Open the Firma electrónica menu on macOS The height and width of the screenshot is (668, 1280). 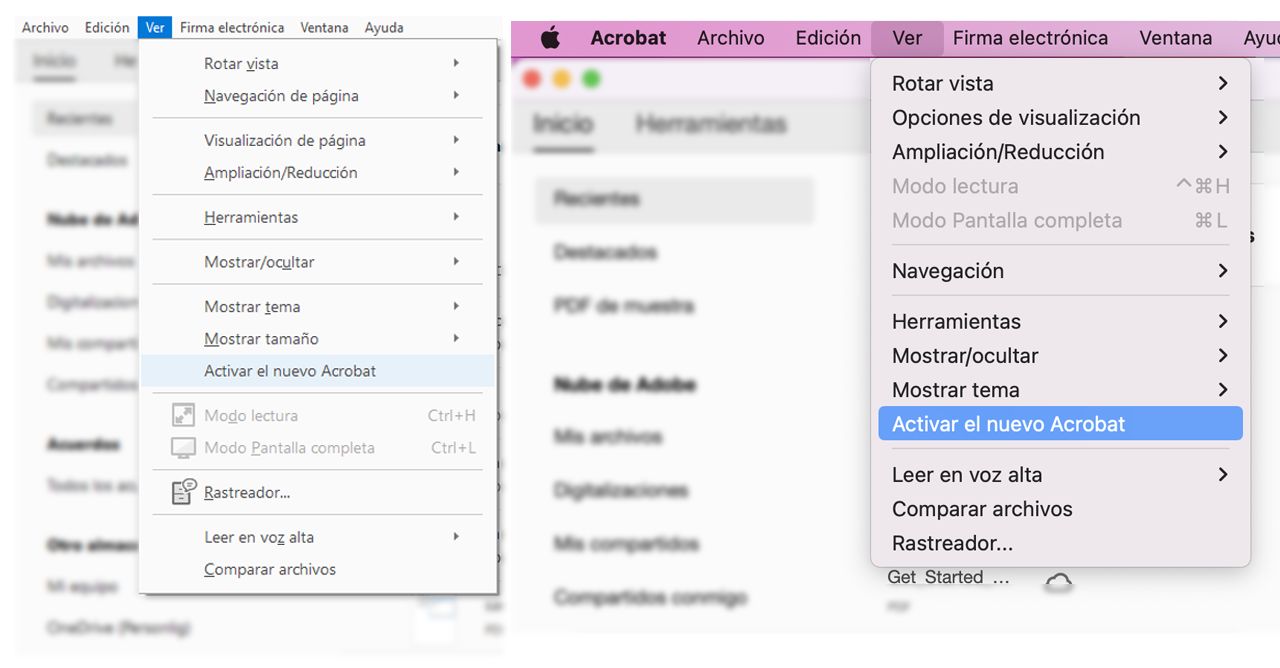1030,37
